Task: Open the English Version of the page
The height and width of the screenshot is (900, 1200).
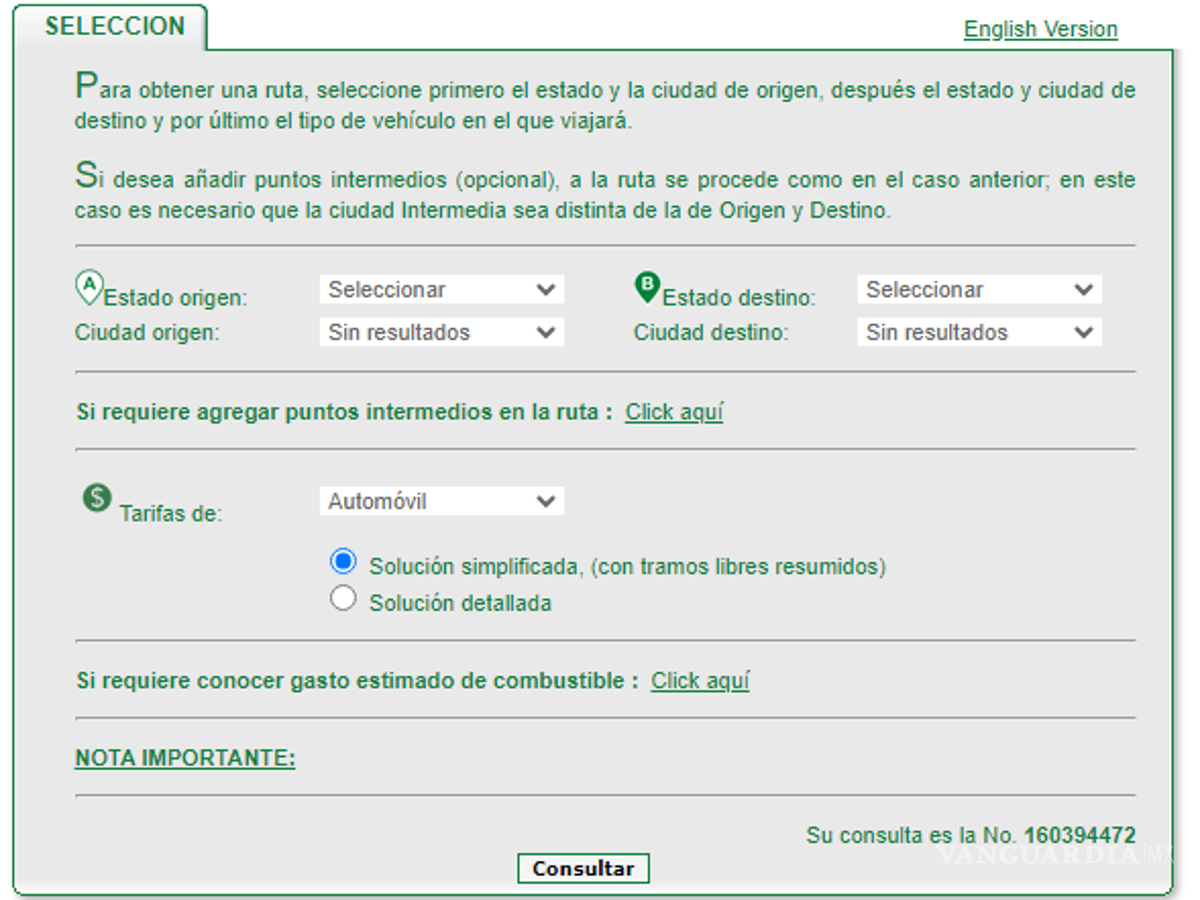Action: pyautogui.click(x=1041, y=29)
